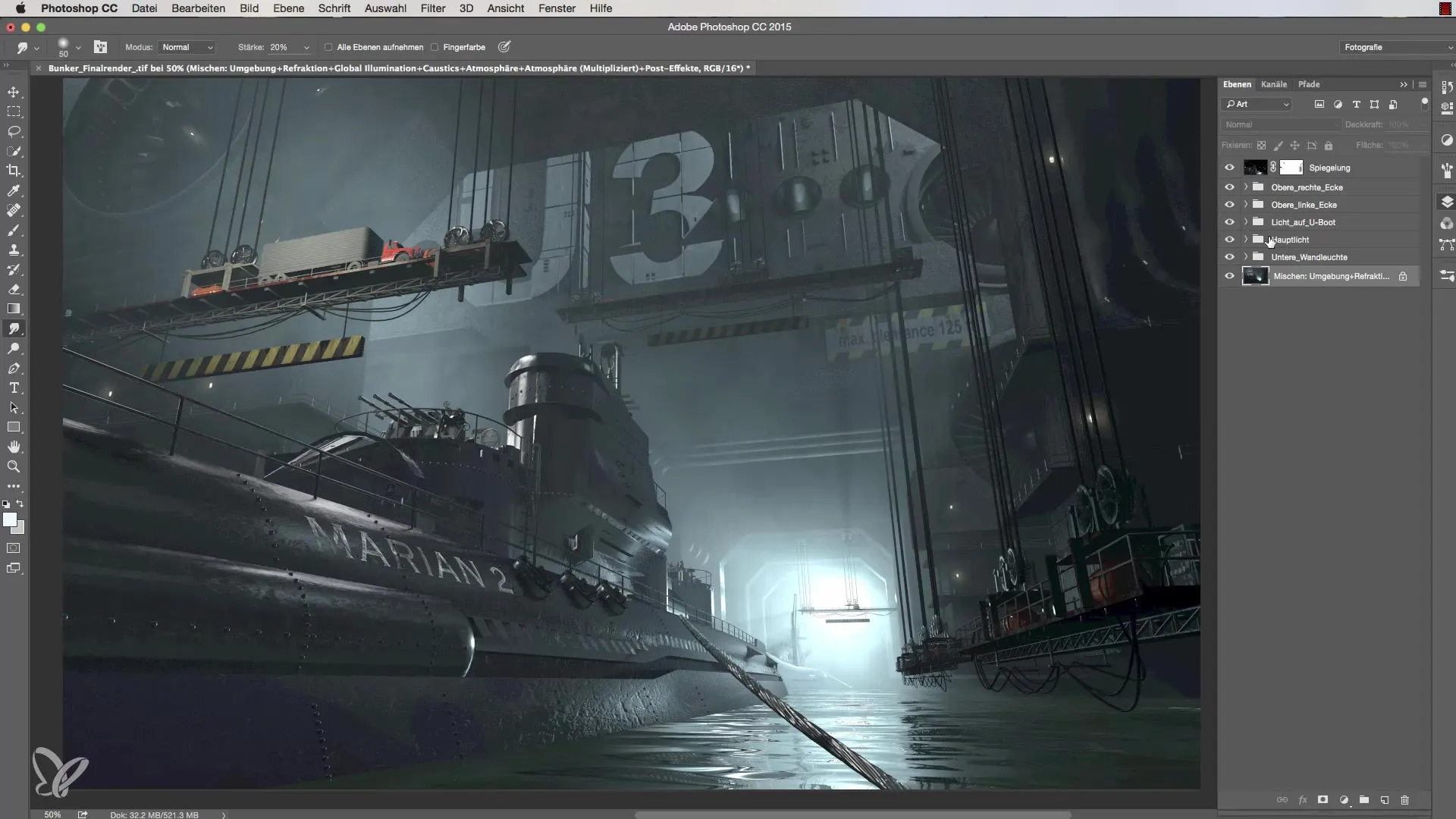Open the Edit Toolbar ellipsis

(x=14, y=486)
